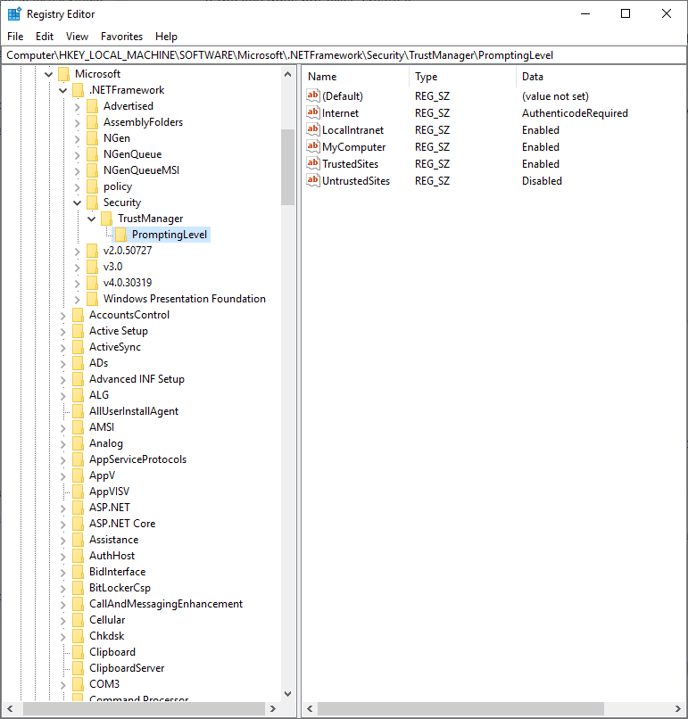Image resolution: width=688 pixels, height=719 pixels.
Task: Collapse the .NETFramework tree node
Action: tap(63, 90)
